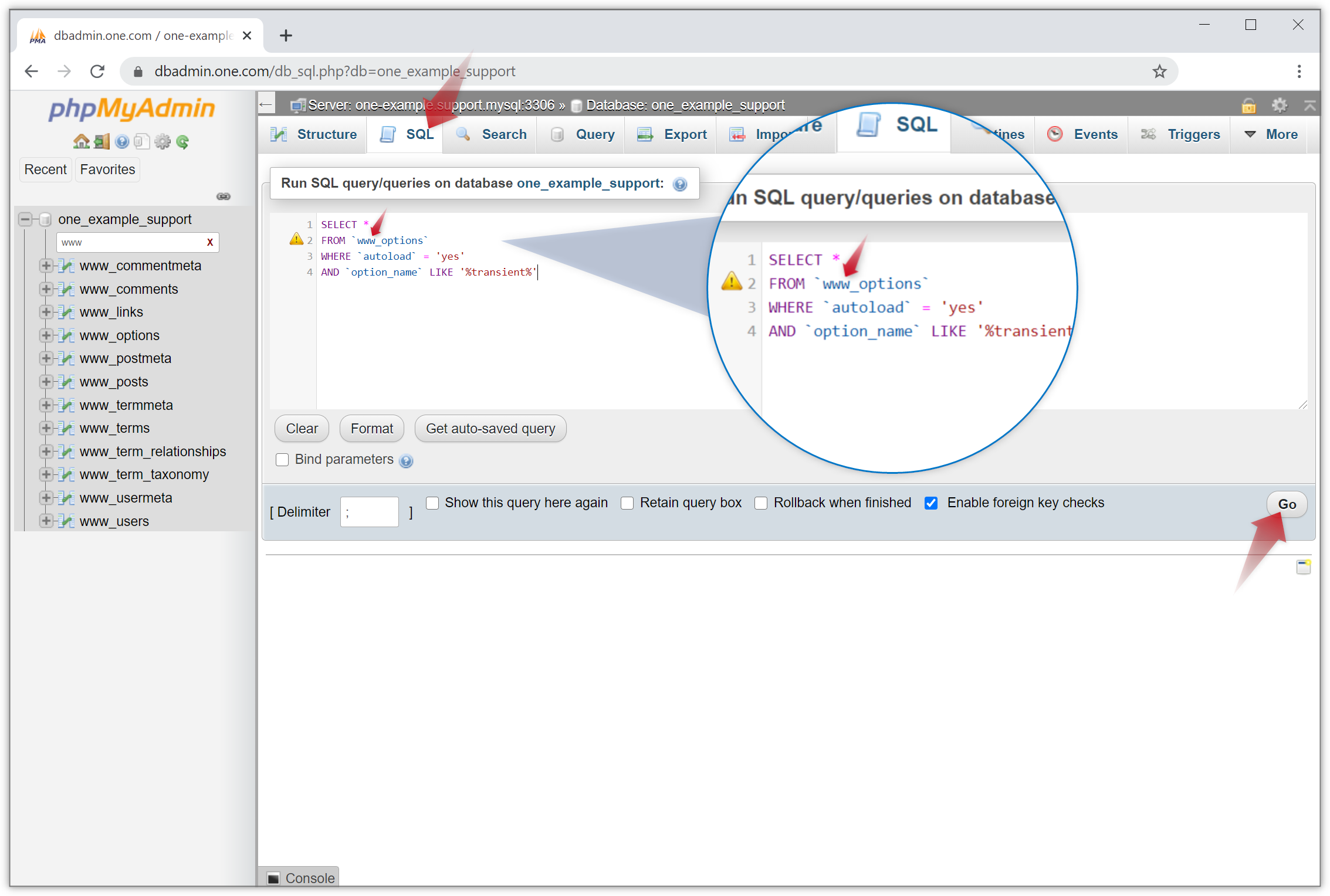This screenshot has height=896, width=1330.
Task: Switch to the Structure tab
Action: 314,134
